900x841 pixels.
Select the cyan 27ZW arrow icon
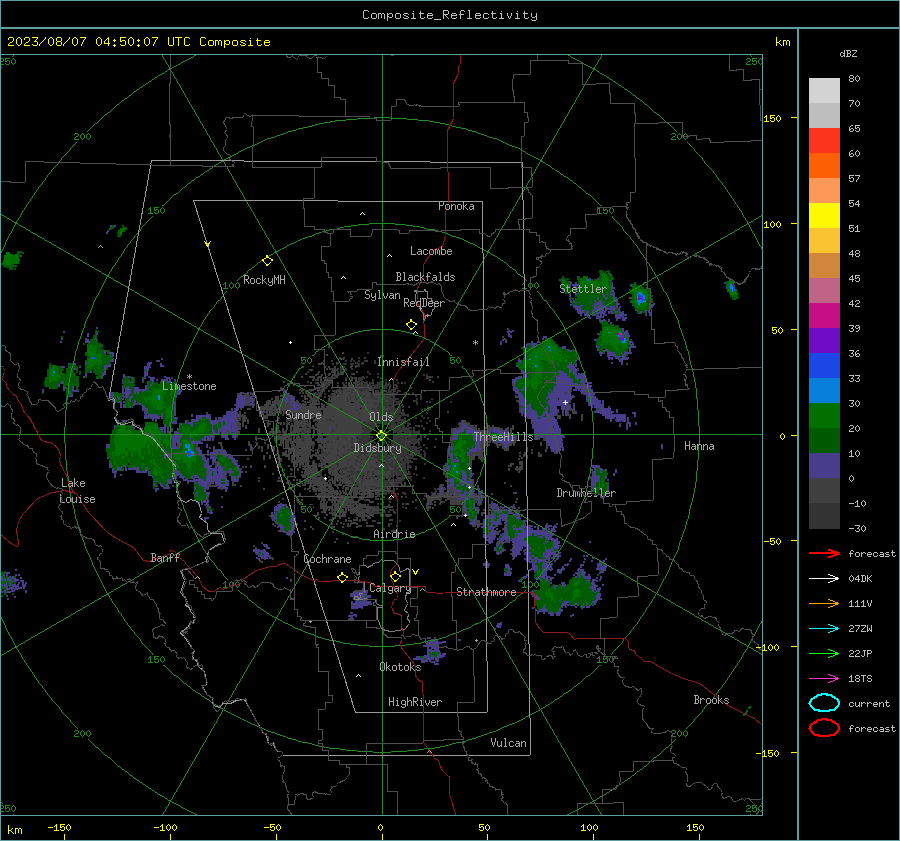coord(824,629)
